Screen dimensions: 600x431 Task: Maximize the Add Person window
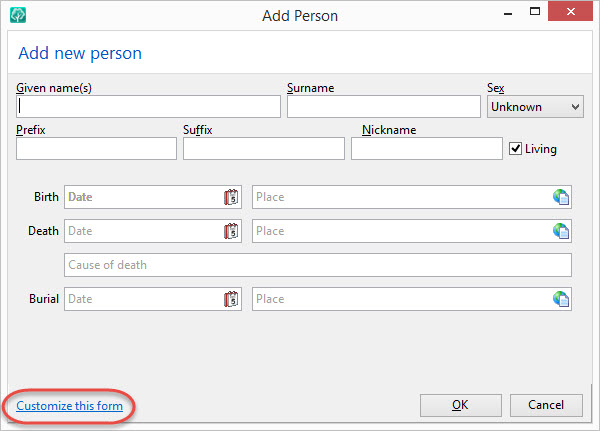pos(535,12)
